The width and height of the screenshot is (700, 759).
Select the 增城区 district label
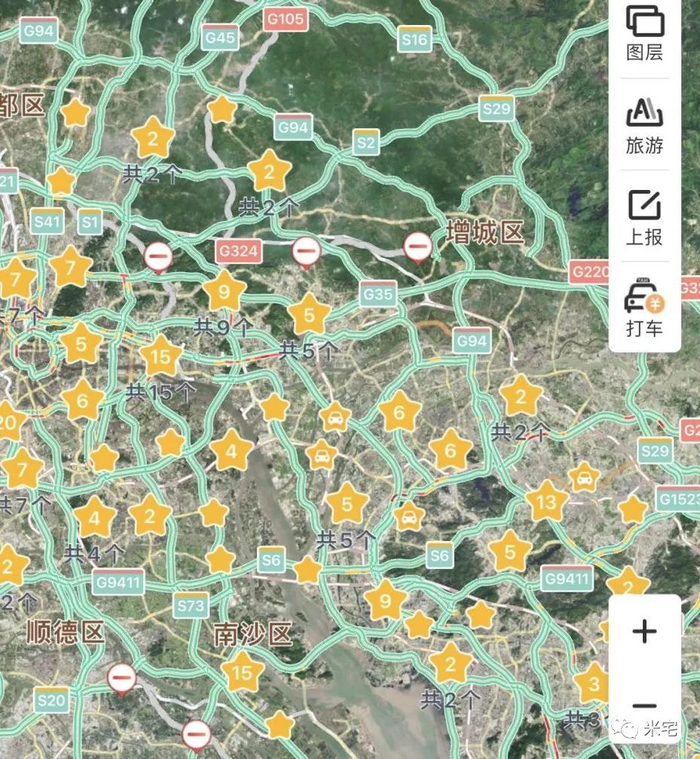(485, 232)
